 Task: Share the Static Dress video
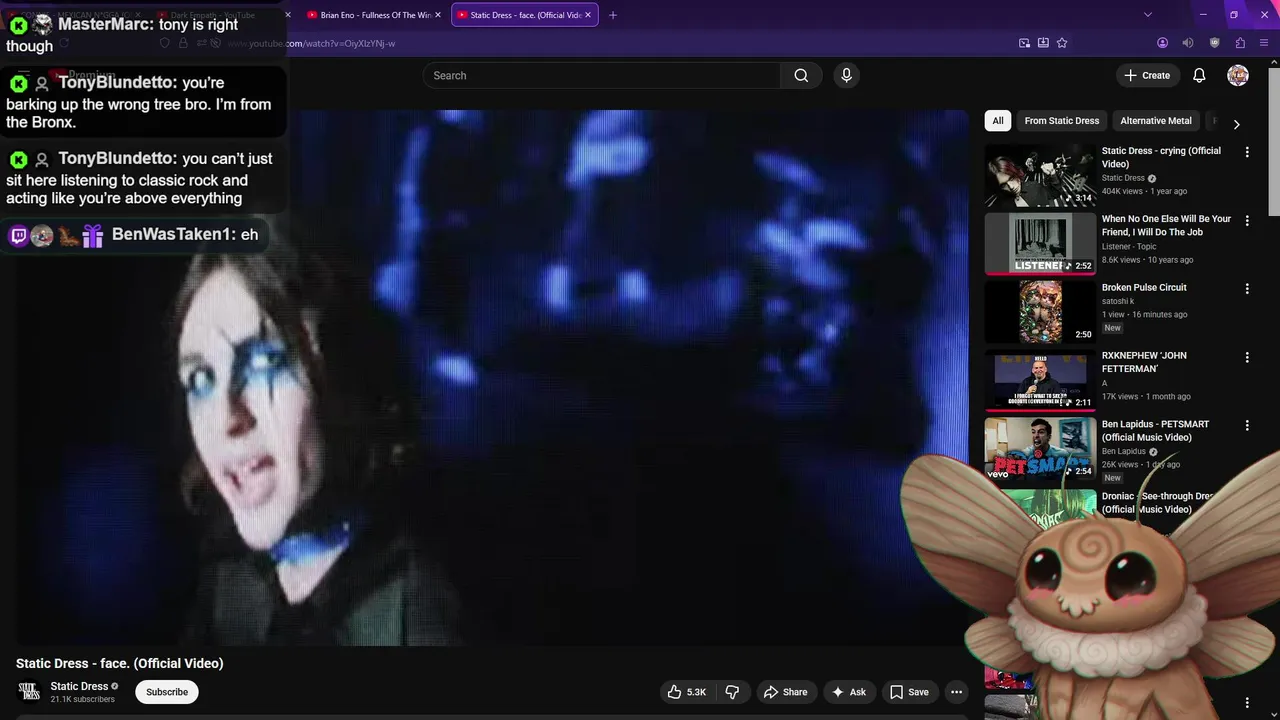tap(785, 692)
